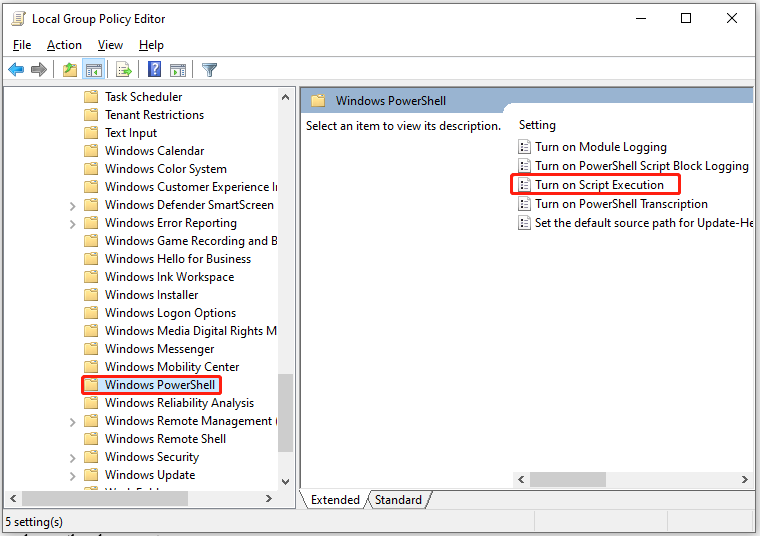Click the Filter funnel icon
Screen dimensions: 760x536
click(x=209, y=70)
